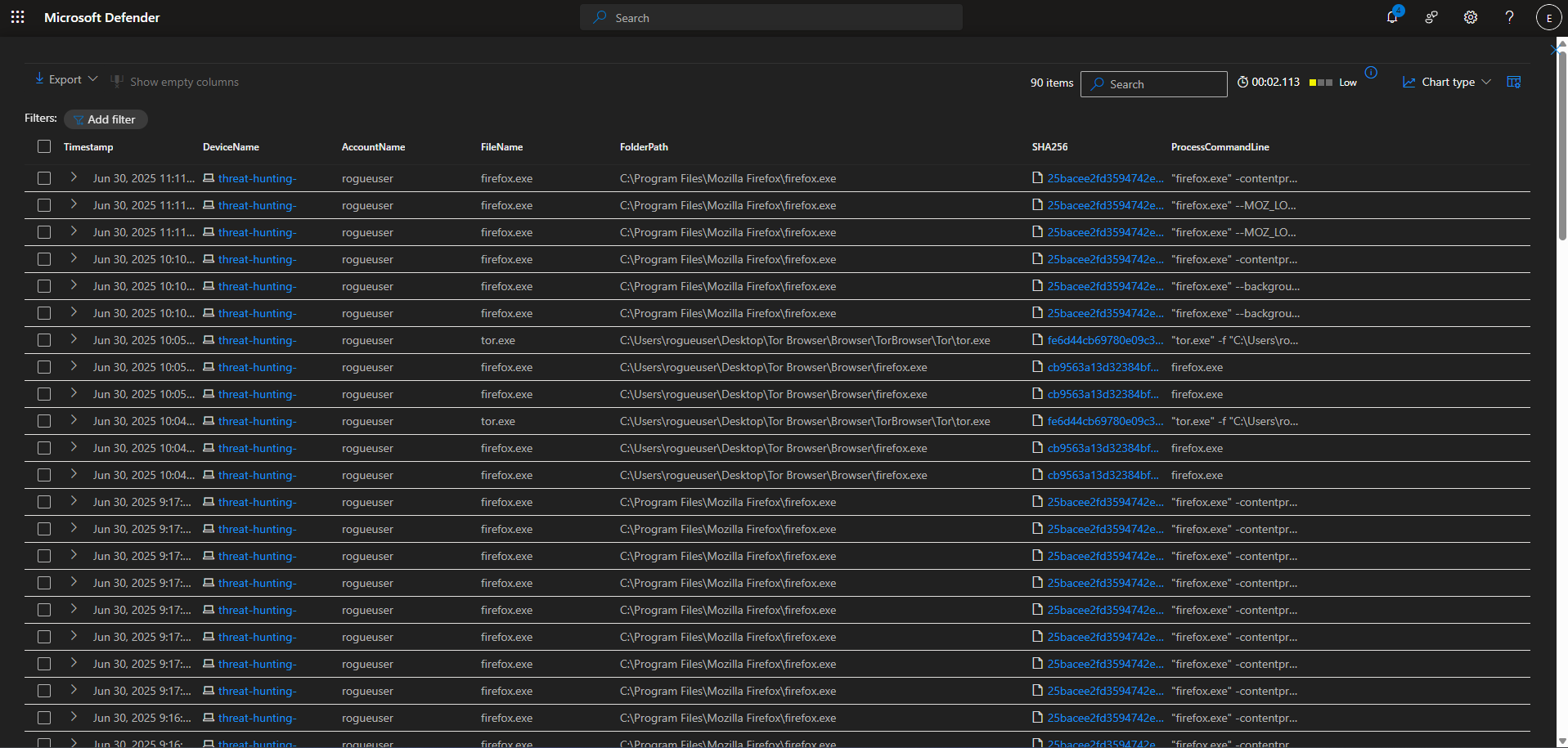The width and height of the screenshot is (1568, 748).
Task: Click the scrollbar up arrow
Action: [1561, 43]
